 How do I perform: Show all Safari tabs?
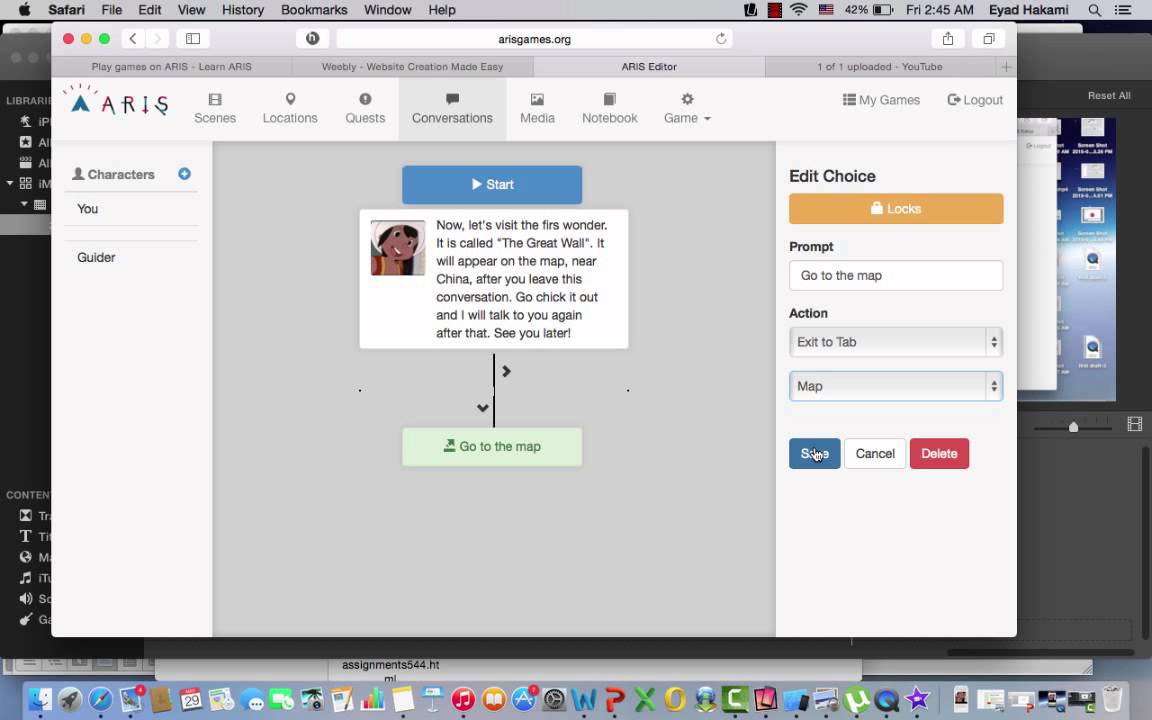coord(989,39)
